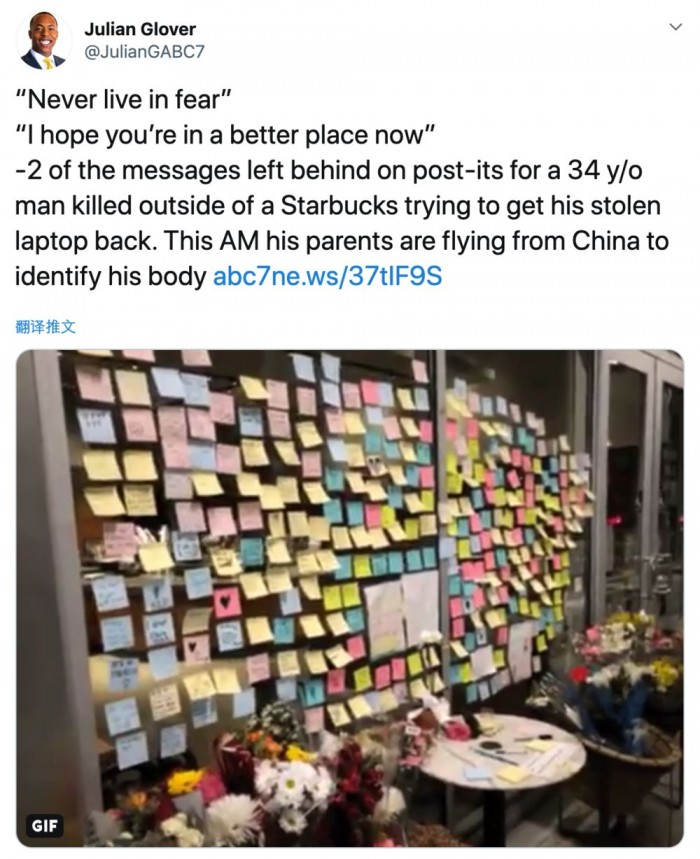Click the 翻译推文 translate tweet link

46,326
